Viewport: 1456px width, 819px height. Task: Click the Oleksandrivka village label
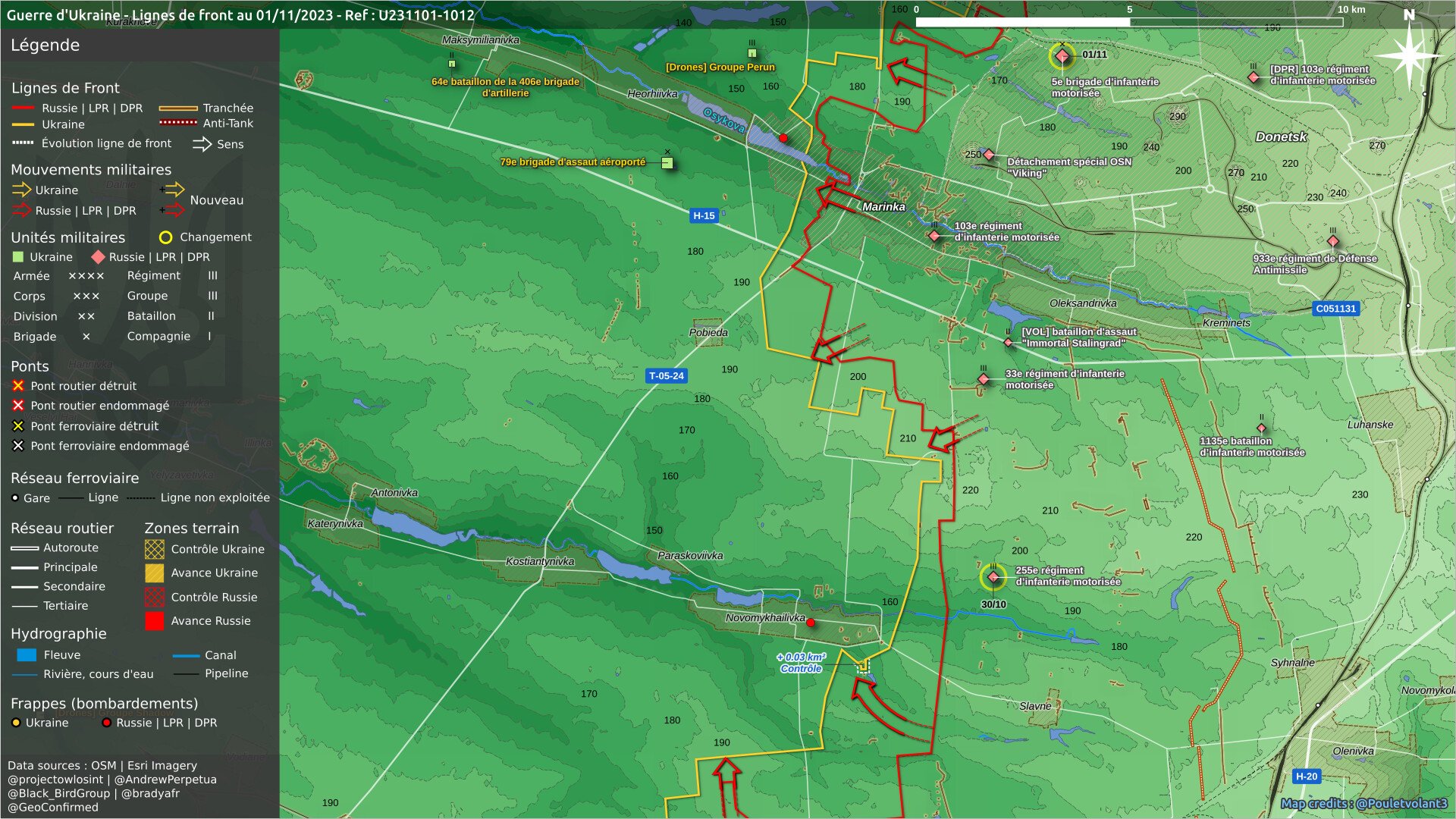(1083, 303)
